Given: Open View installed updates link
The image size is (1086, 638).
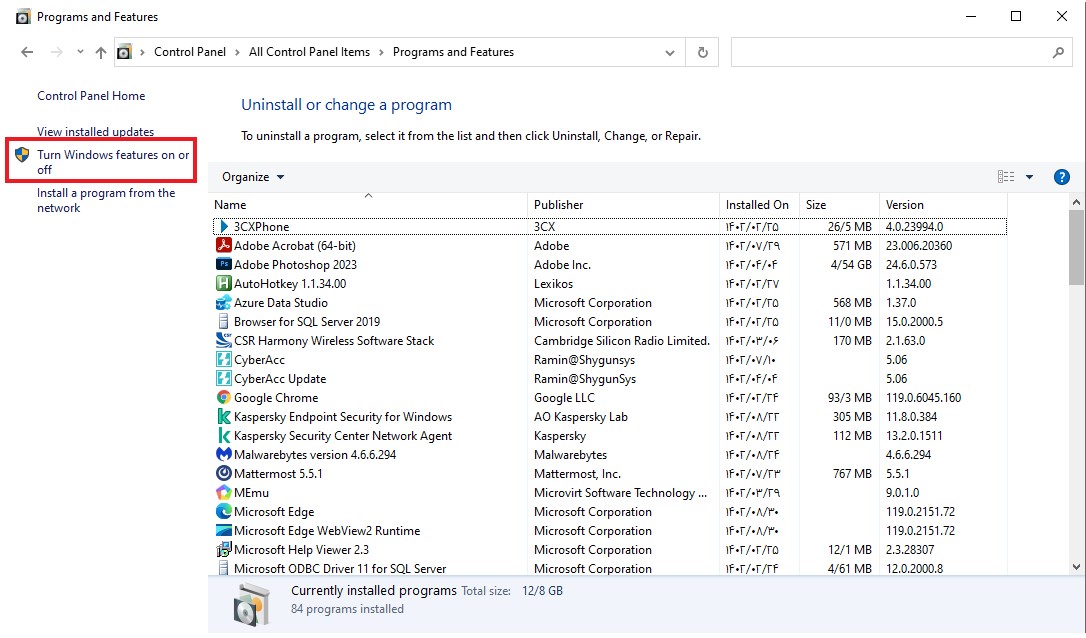Looking at the screenshot, I should point(96,132).
